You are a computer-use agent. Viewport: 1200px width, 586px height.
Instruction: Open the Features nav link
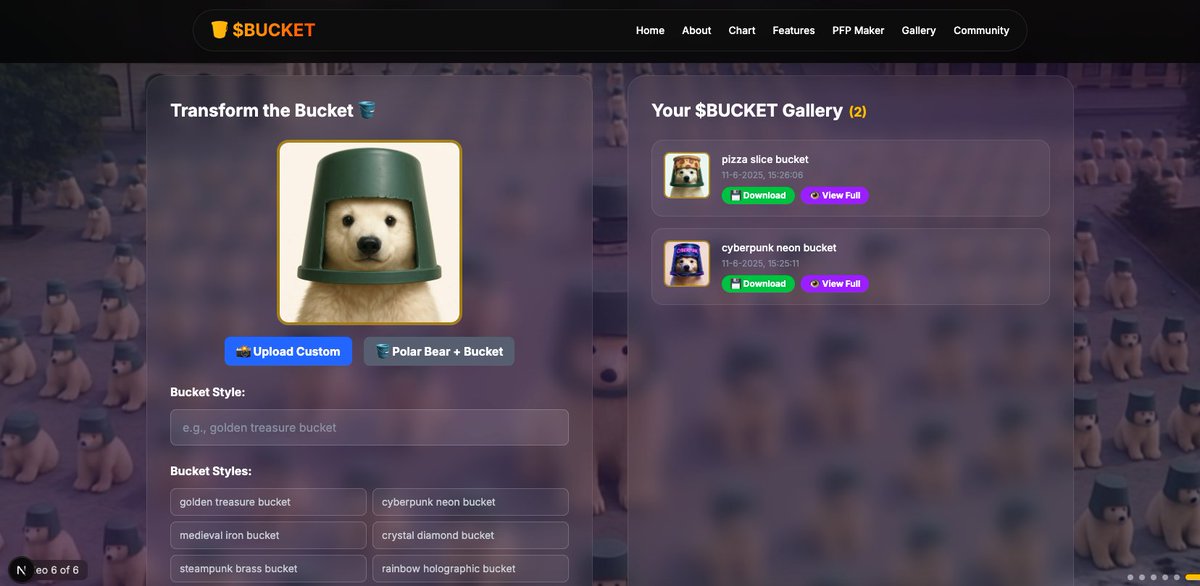click(x=794, y=30)
